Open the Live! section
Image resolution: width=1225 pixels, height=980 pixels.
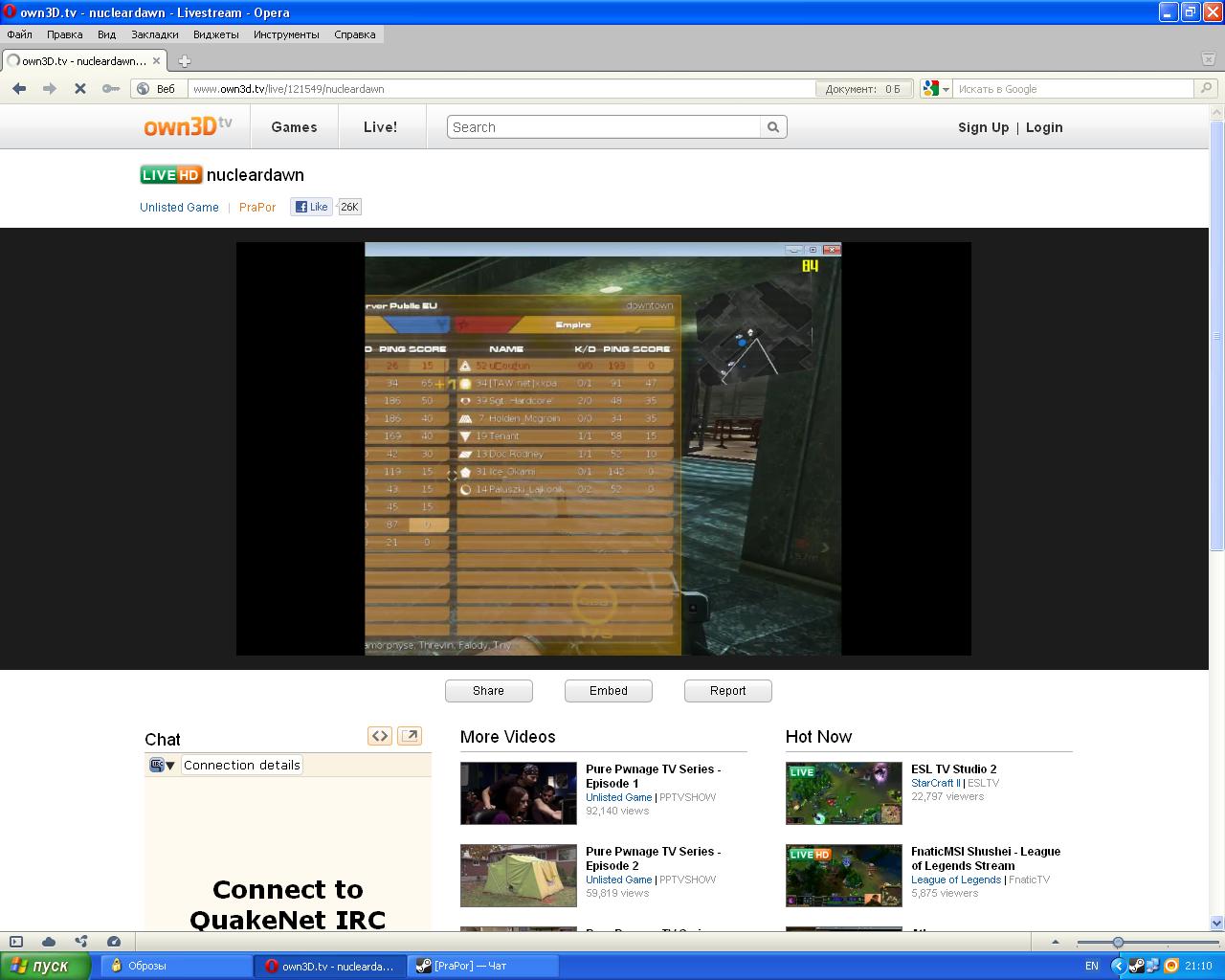[x=380, y=127]
